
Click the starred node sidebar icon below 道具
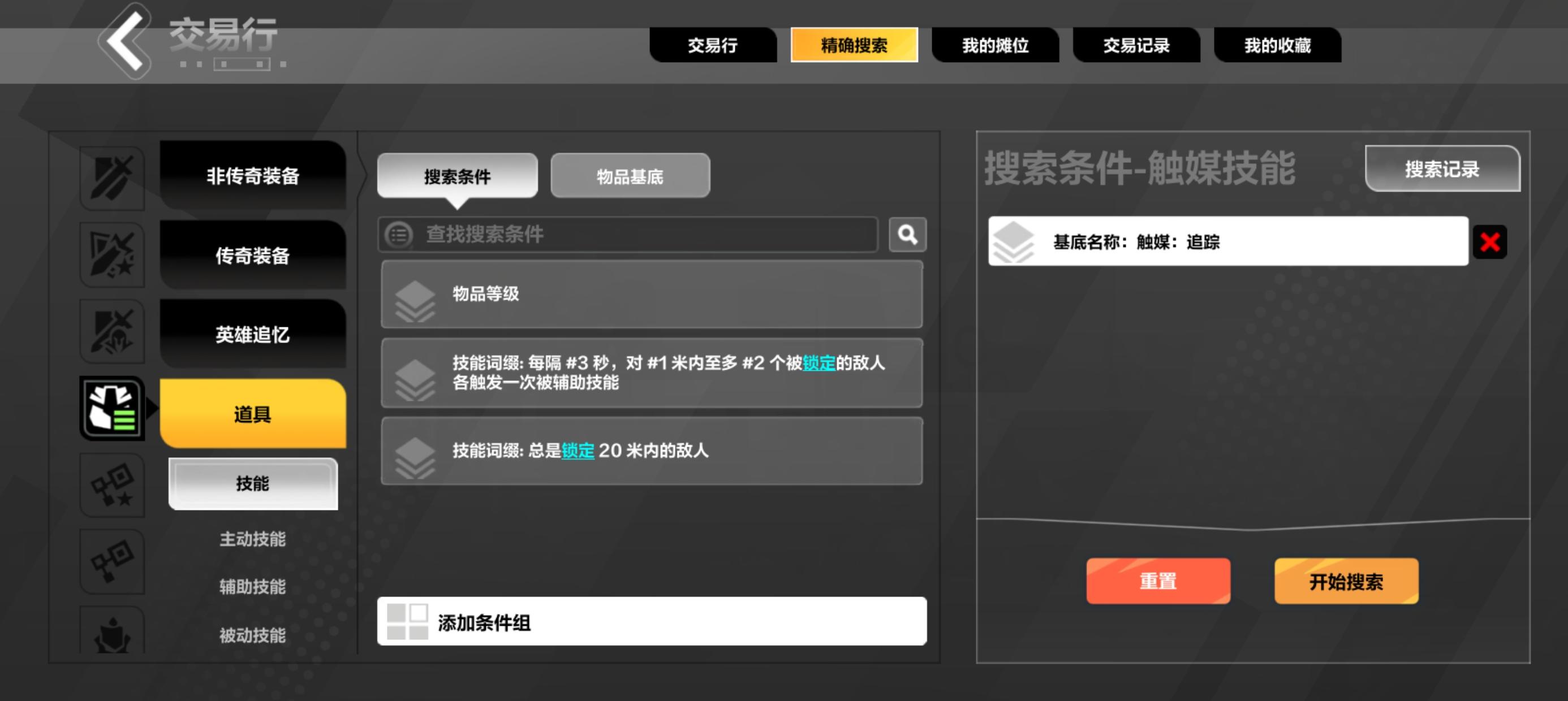click(x=112, y=485)
